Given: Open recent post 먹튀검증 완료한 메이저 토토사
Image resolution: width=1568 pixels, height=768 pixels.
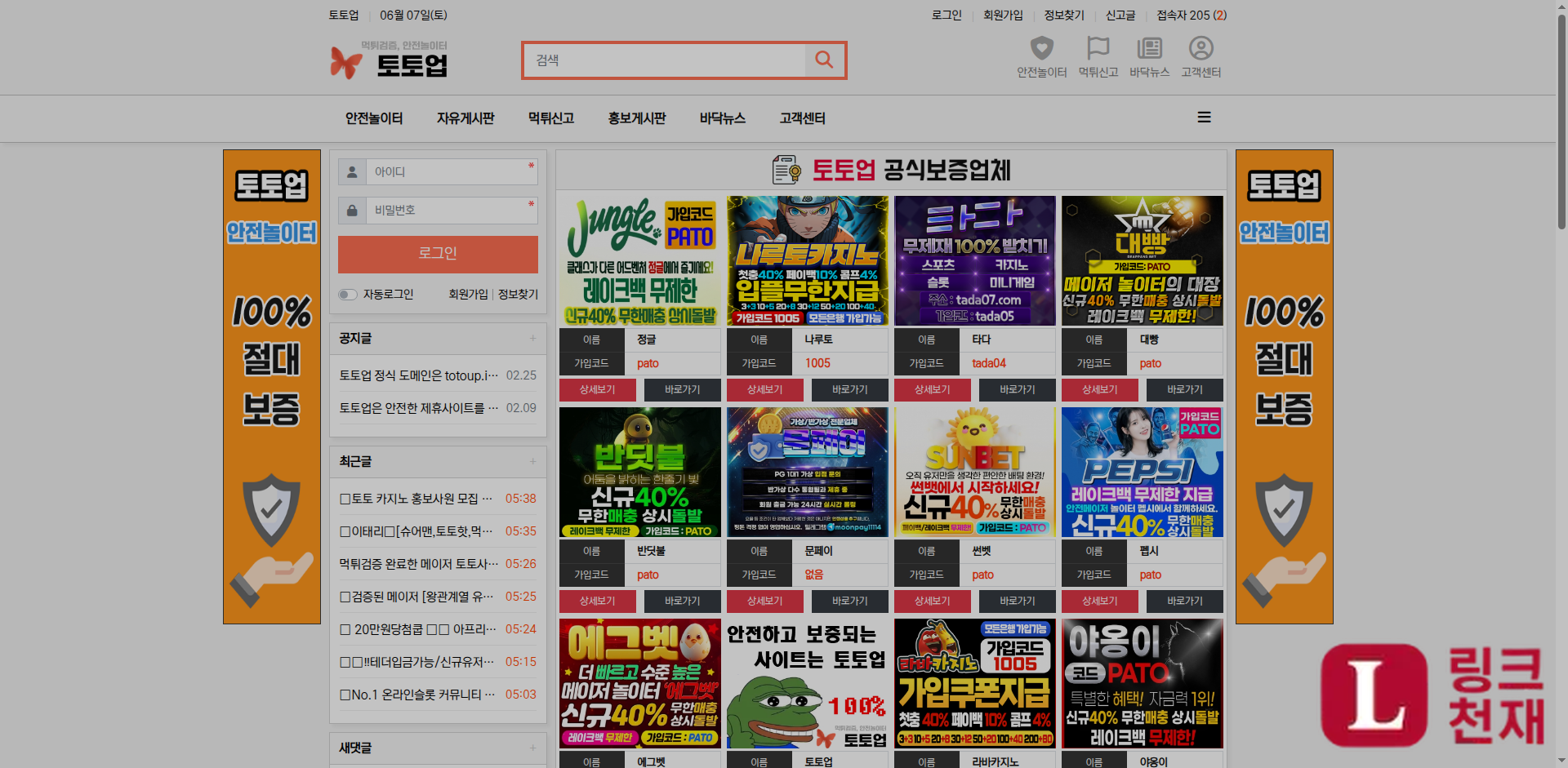Looking at the screenshot, I should point(419,564).
